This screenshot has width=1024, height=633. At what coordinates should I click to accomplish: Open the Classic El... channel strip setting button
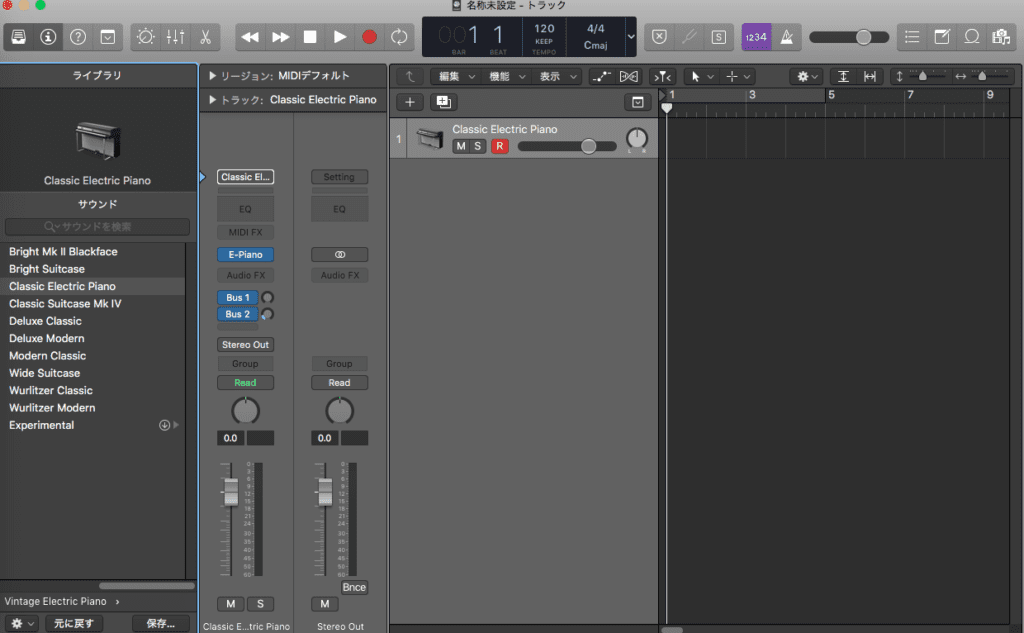246,177
